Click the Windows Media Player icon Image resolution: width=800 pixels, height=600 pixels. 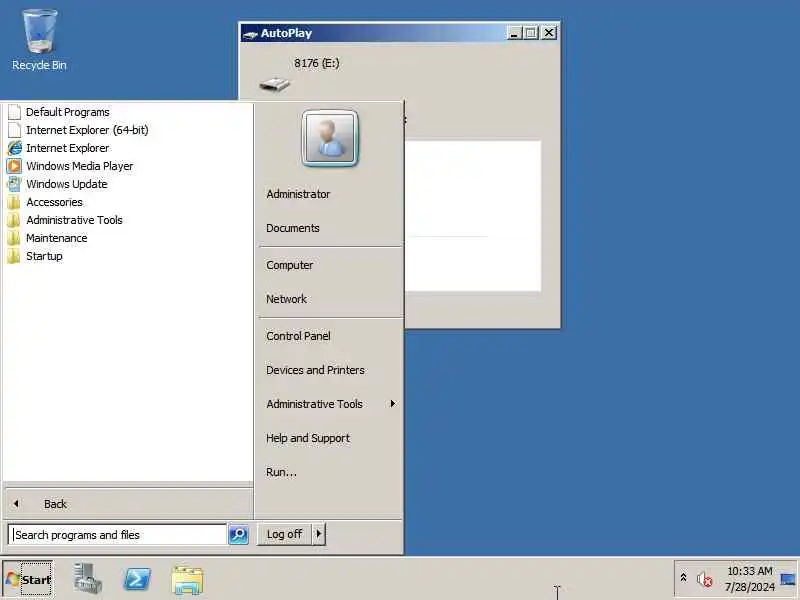tap(14, 166)
